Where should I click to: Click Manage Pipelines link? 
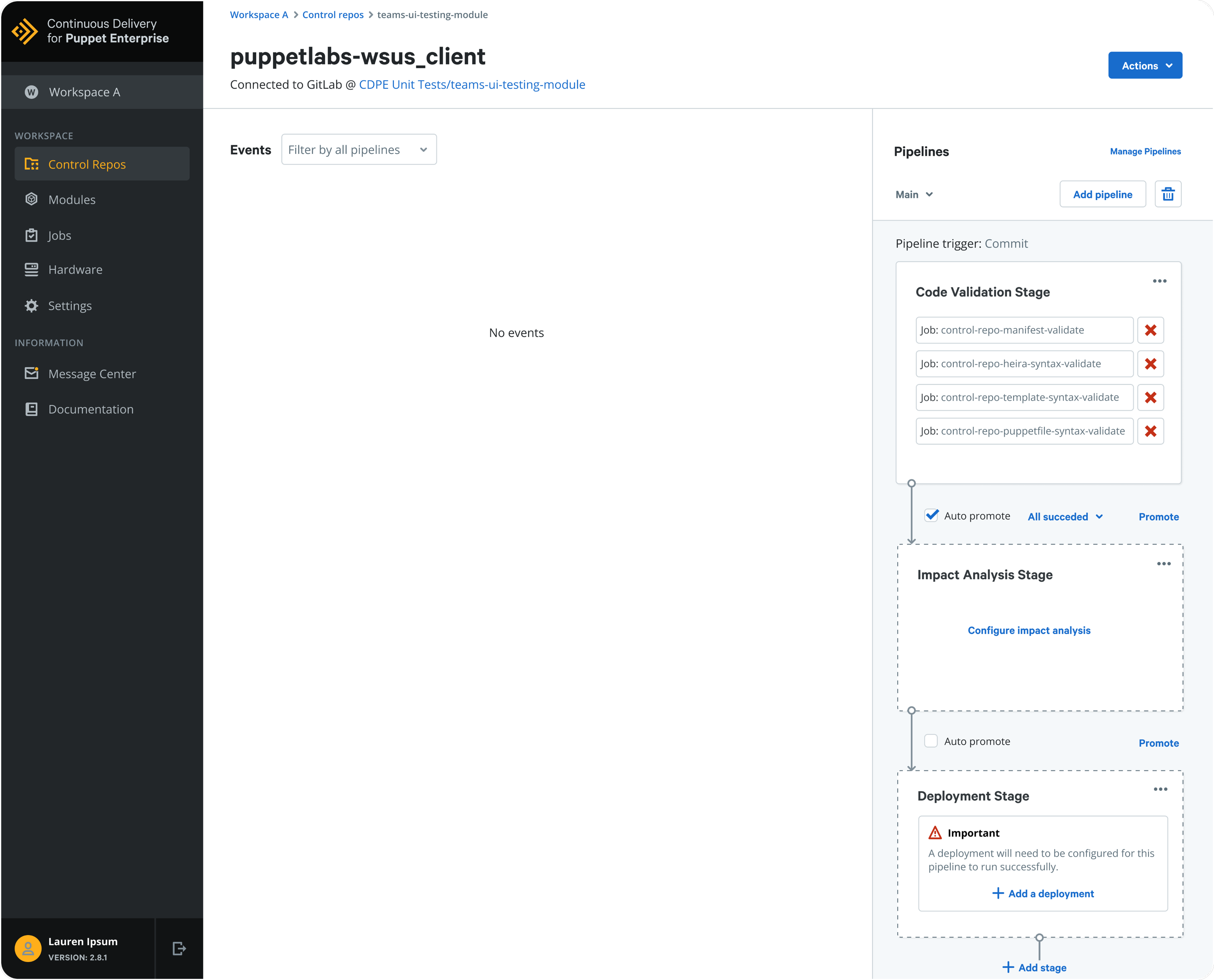tap(1145, 151)
